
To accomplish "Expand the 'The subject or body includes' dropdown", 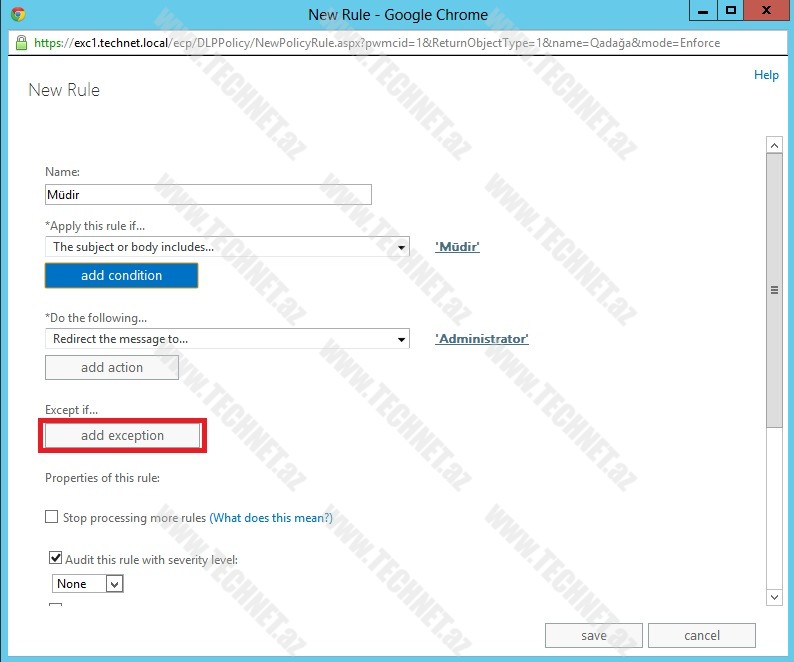I will pyautogui.click(x=227, y=247).
